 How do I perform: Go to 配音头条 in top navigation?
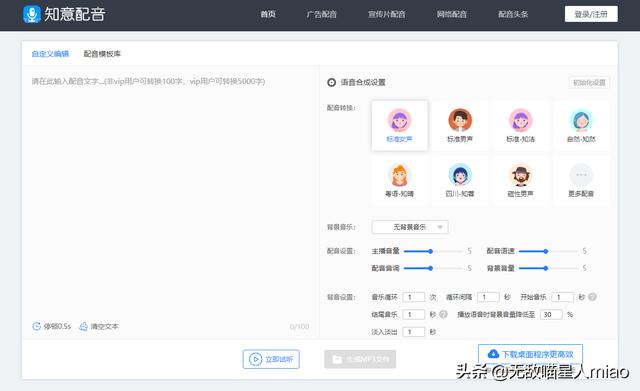[x=513, y=14]
